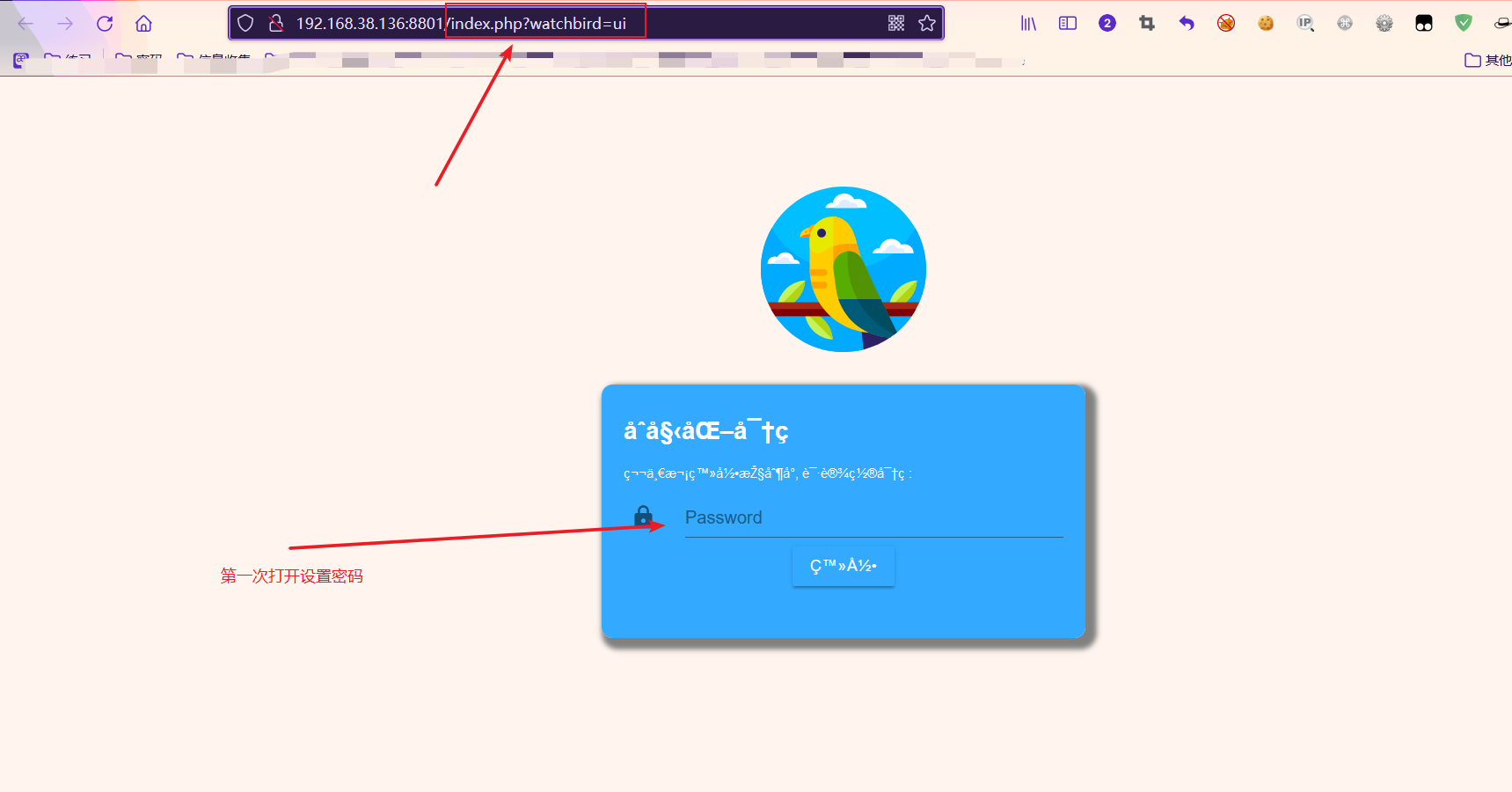
Task: Bookmark this page with the star
Action: click(x=927, y=23)
